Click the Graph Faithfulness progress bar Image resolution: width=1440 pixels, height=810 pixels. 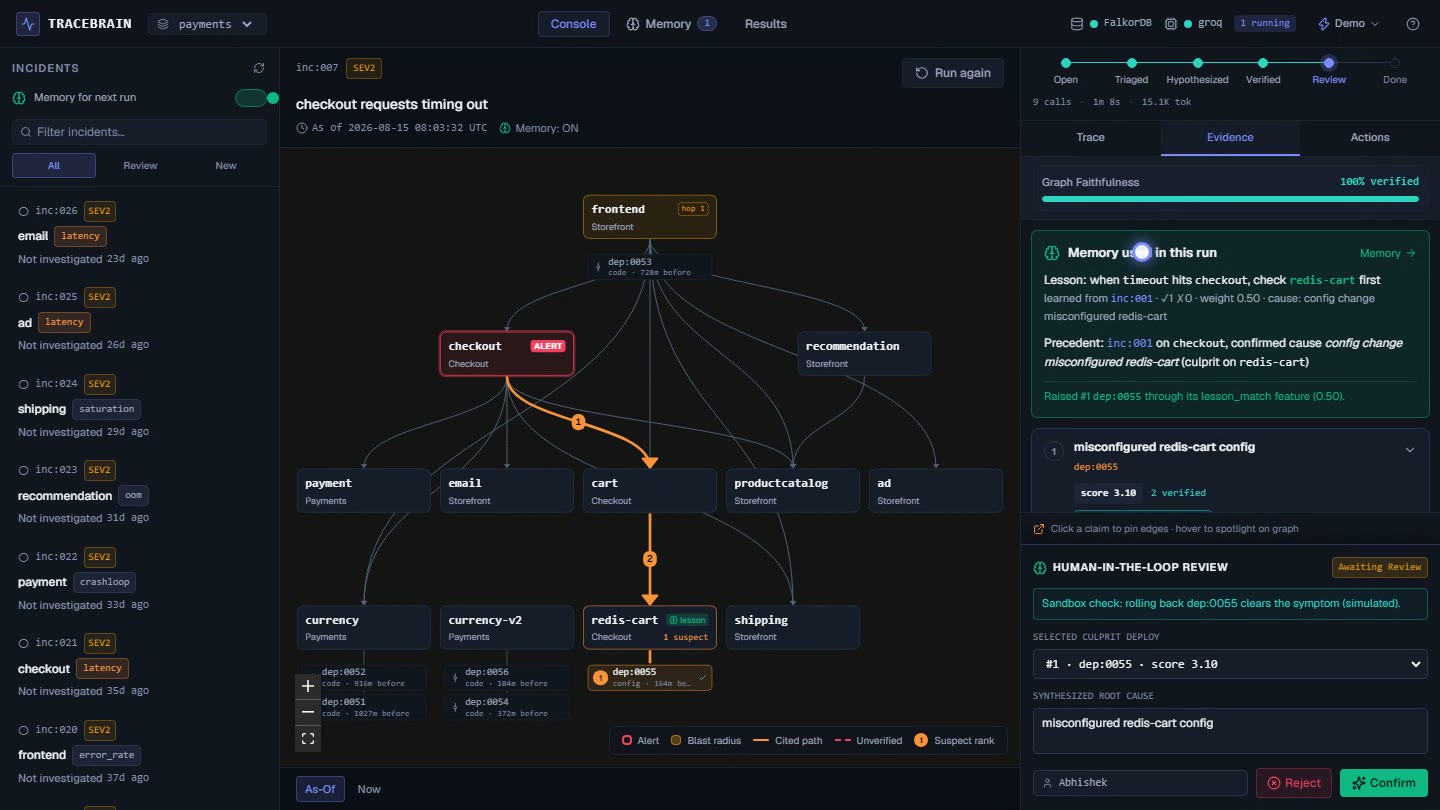click(x=1230, y=199)
